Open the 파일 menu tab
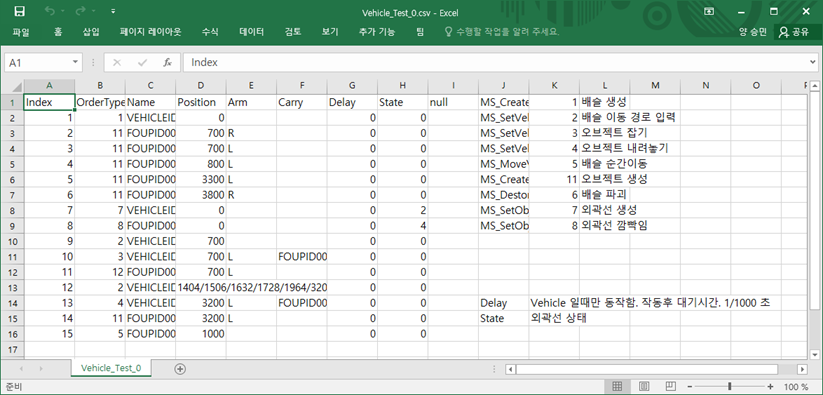 click(20, 32)
